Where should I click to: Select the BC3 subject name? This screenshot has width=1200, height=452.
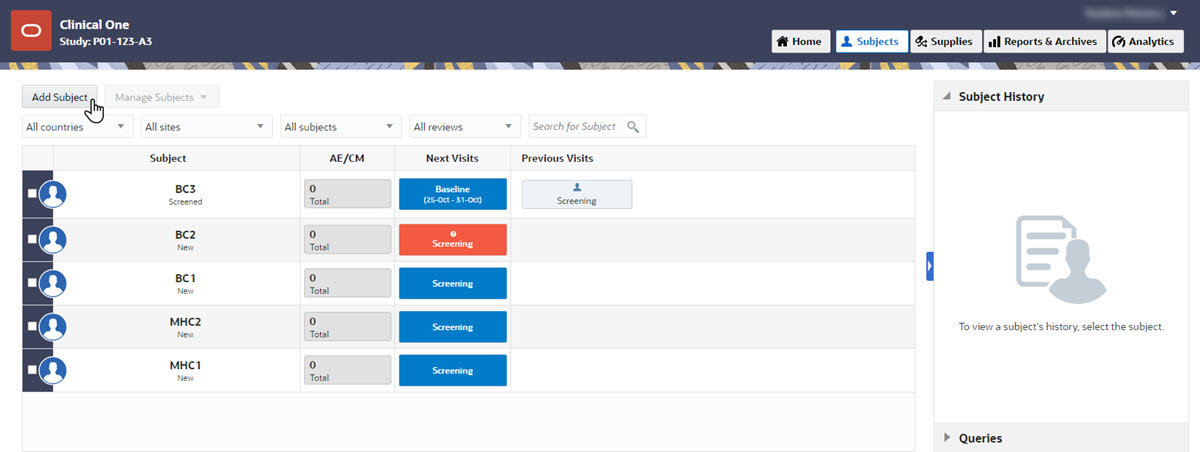click(x=185, y=188)
